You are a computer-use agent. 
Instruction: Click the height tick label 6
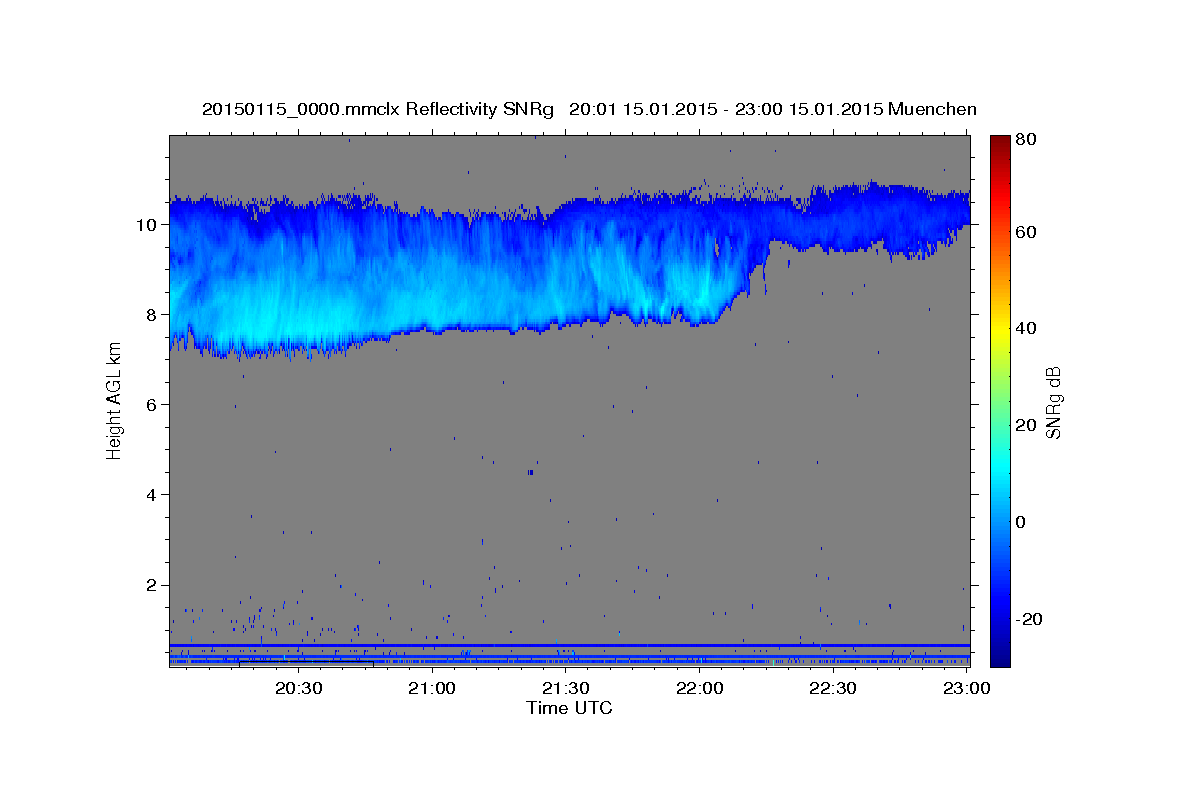(x=151, y=405)
